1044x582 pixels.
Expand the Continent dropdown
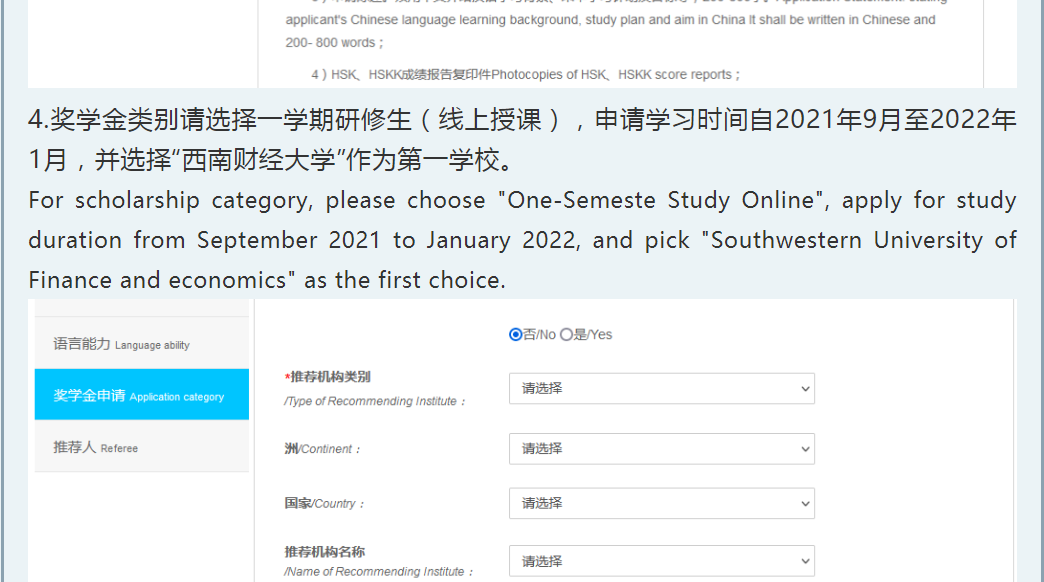[x=661, y=449]
